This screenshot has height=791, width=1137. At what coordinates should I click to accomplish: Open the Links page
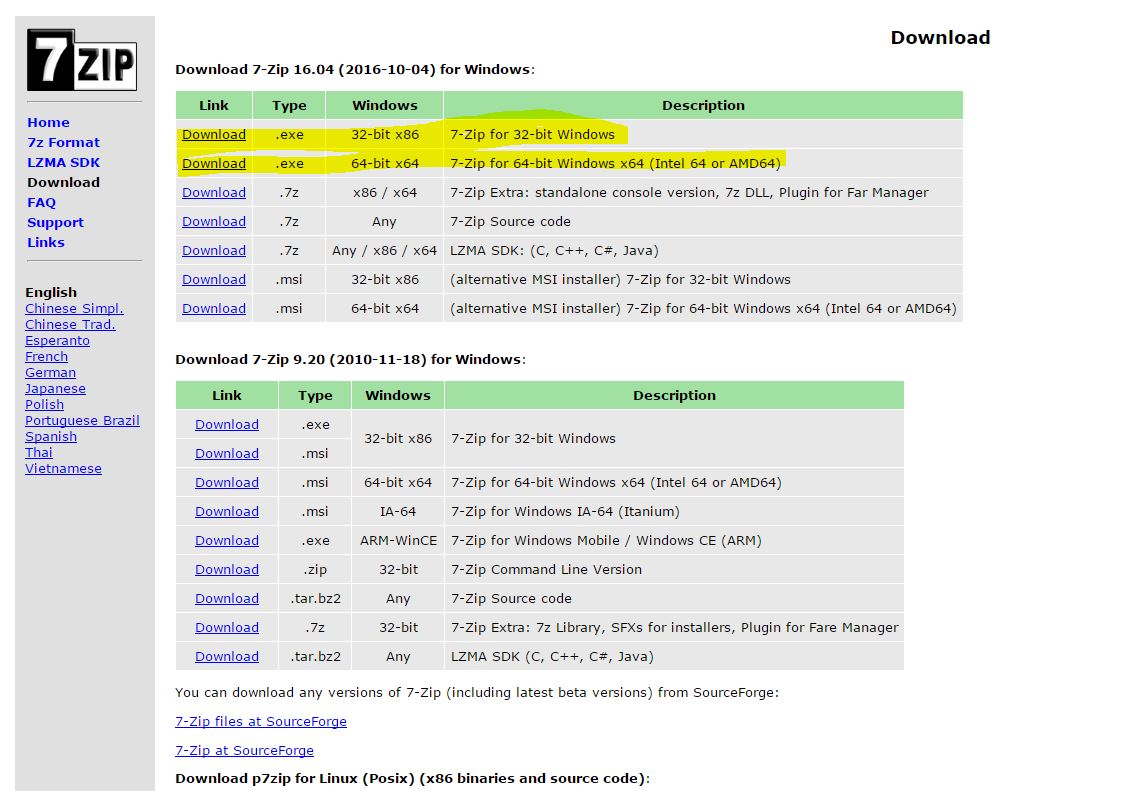tap(46, 242)
